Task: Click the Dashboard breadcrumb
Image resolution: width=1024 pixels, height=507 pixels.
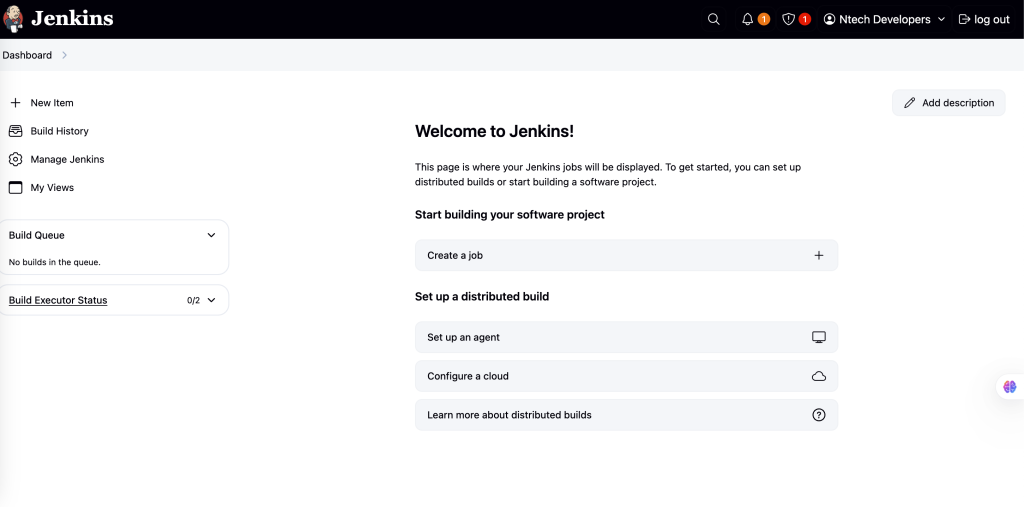Action: click(x=27, y=56)
